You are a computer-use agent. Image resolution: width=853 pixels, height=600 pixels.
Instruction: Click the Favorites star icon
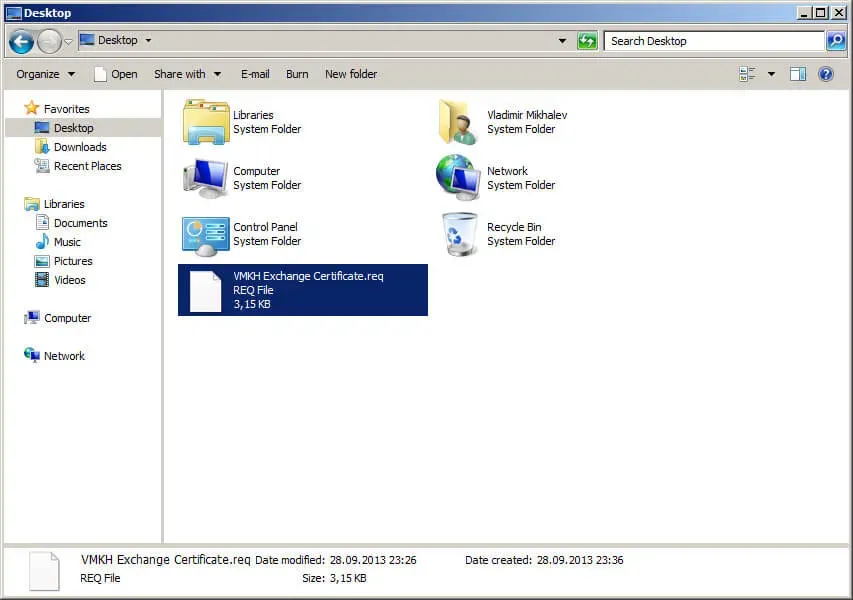coord(32,108)
